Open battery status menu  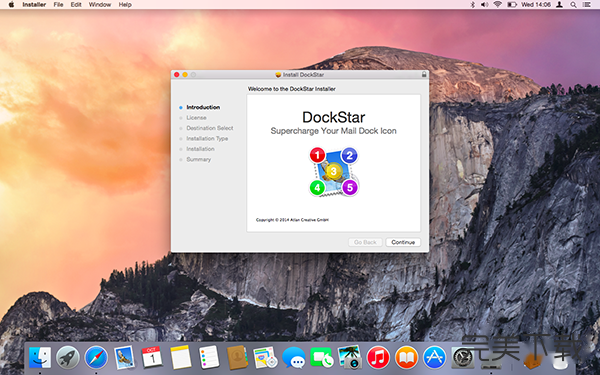point(512,5)
